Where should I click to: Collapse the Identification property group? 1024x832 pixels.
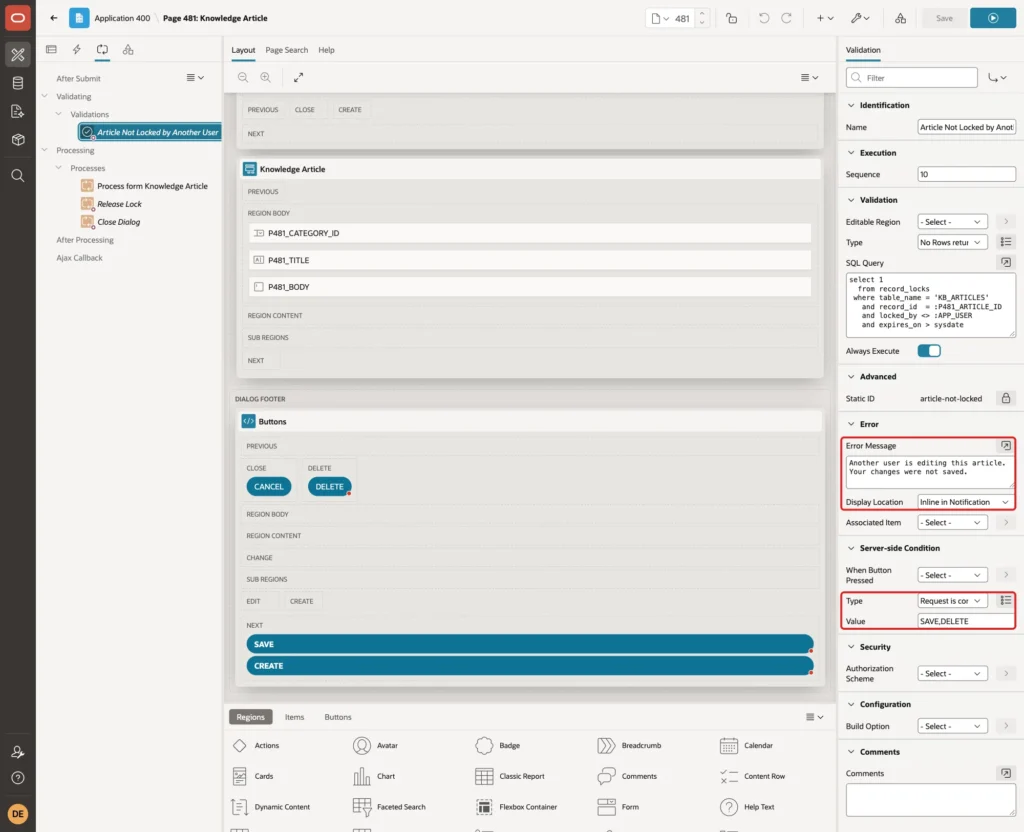coord(851,105)
